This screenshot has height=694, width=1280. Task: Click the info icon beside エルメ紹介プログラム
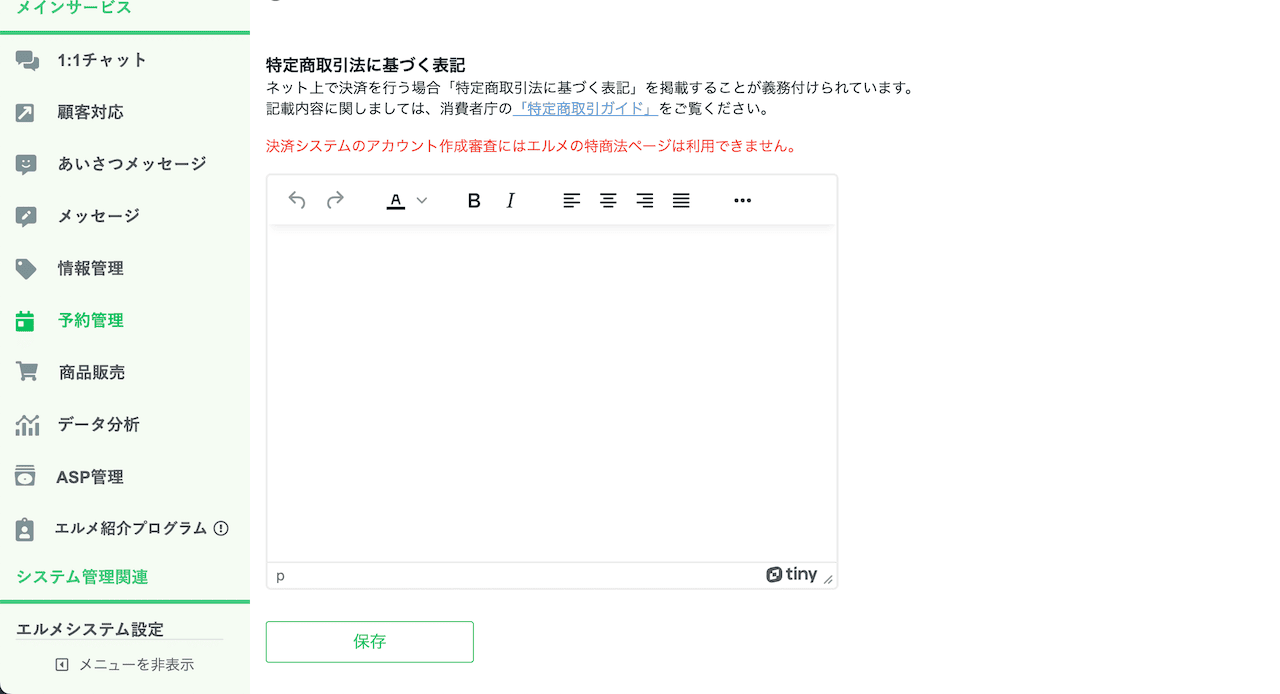coord(222,528)
